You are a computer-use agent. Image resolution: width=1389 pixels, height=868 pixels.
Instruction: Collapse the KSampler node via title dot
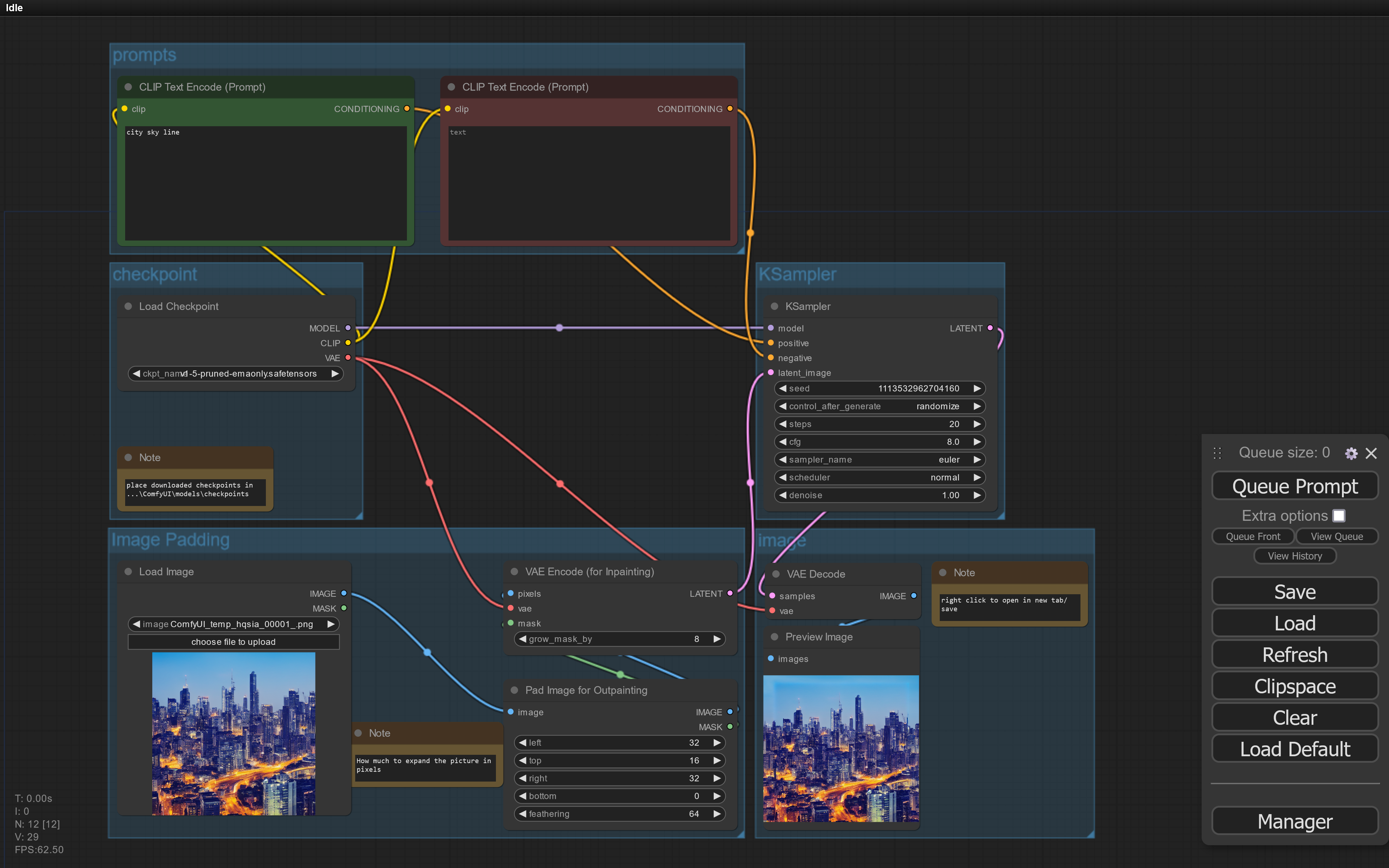(774, 307)
